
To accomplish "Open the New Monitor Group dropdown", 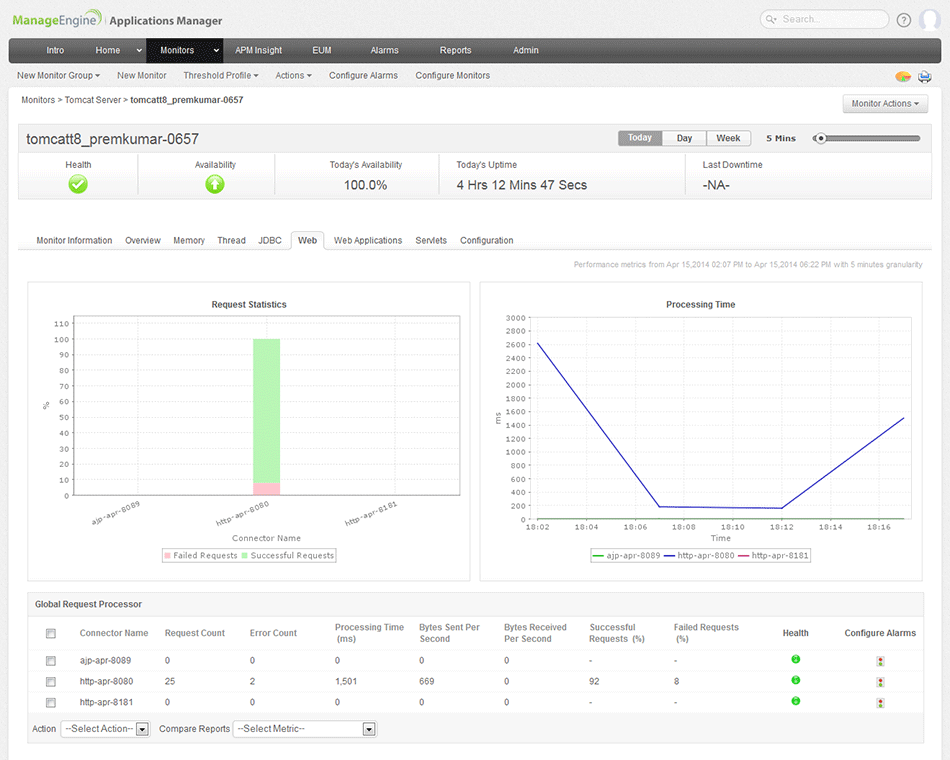I will [58, 76].
